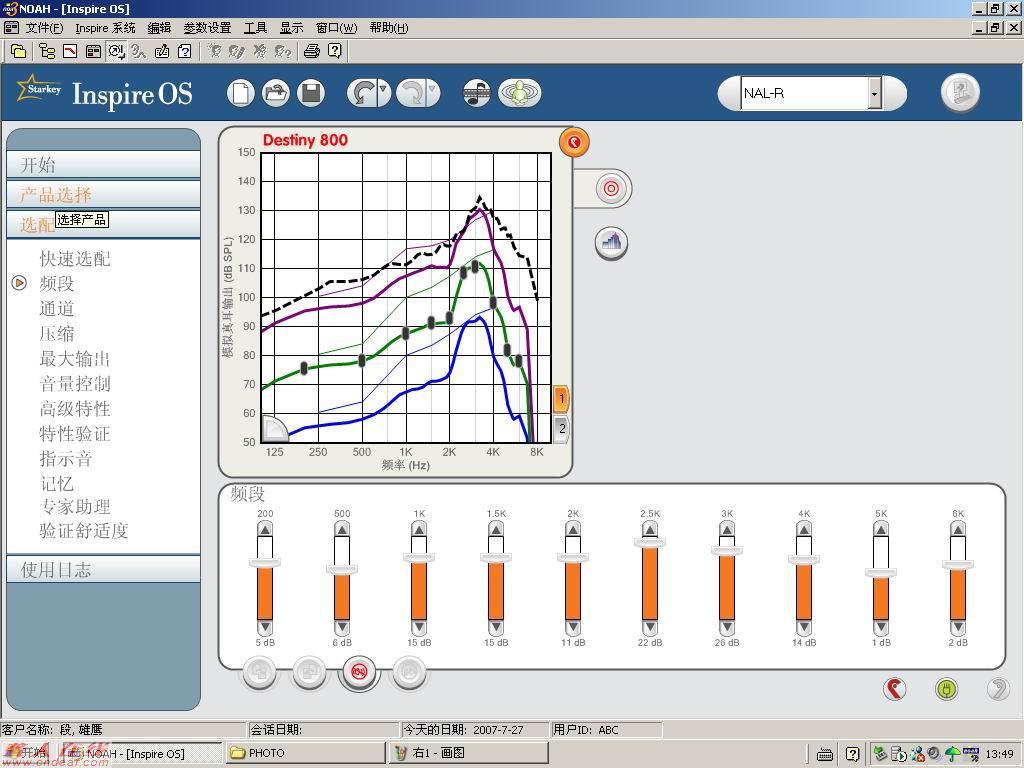Click the green connect plug icon
The image size is (1024, 768).
946,688
